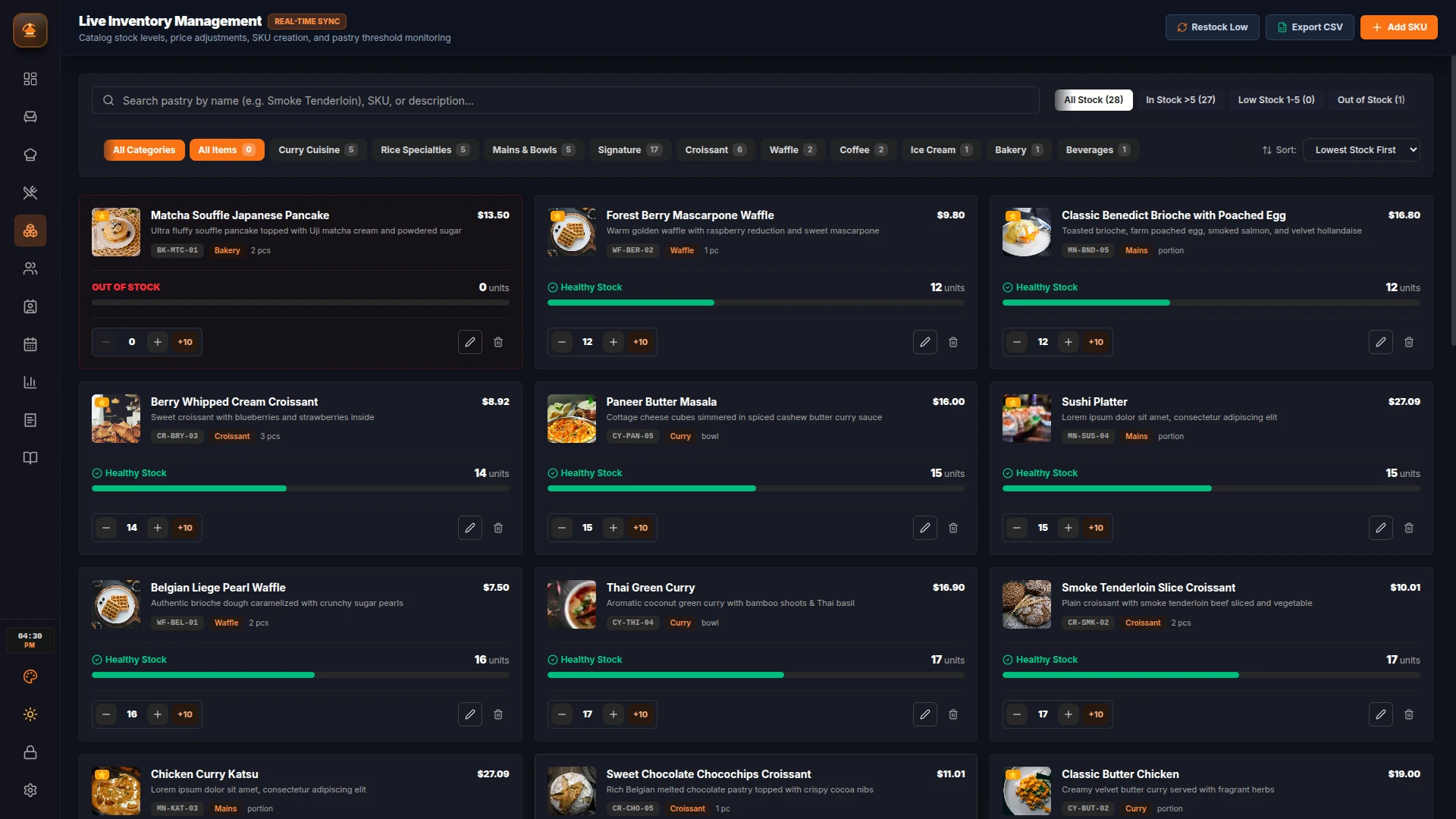This screenshot has width=1456, height=819.
Task: Open the settings gear in sidebar
Action: [x=30, y=790]
